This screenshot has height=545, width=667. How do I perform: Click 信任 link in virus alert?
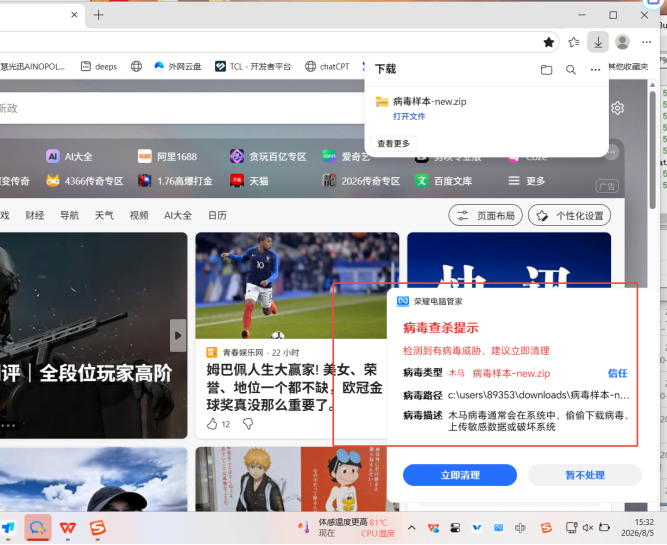(x=618, y=373)
